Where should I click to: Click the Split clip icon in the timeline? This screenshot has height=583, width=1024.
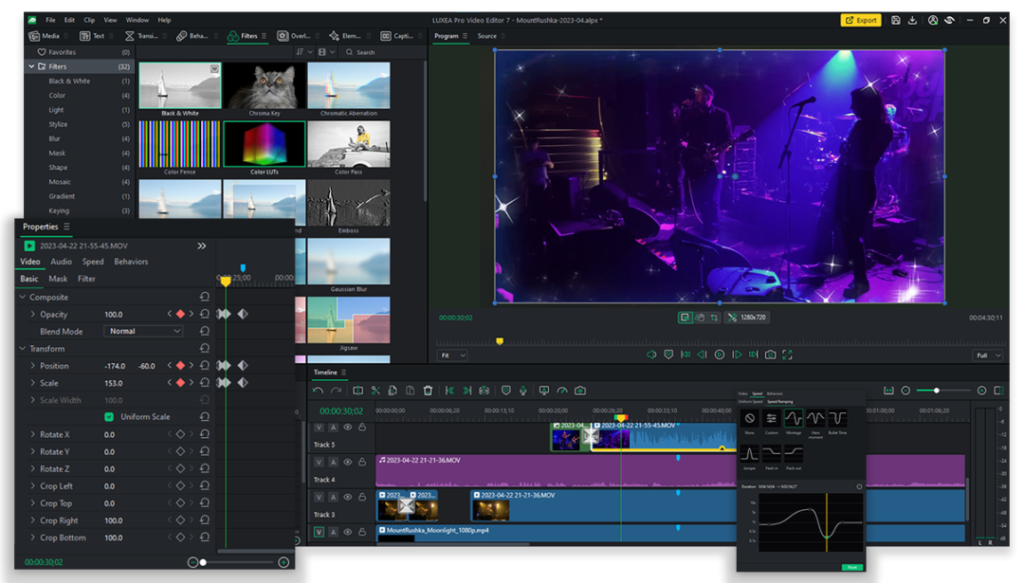pos(358,390)
